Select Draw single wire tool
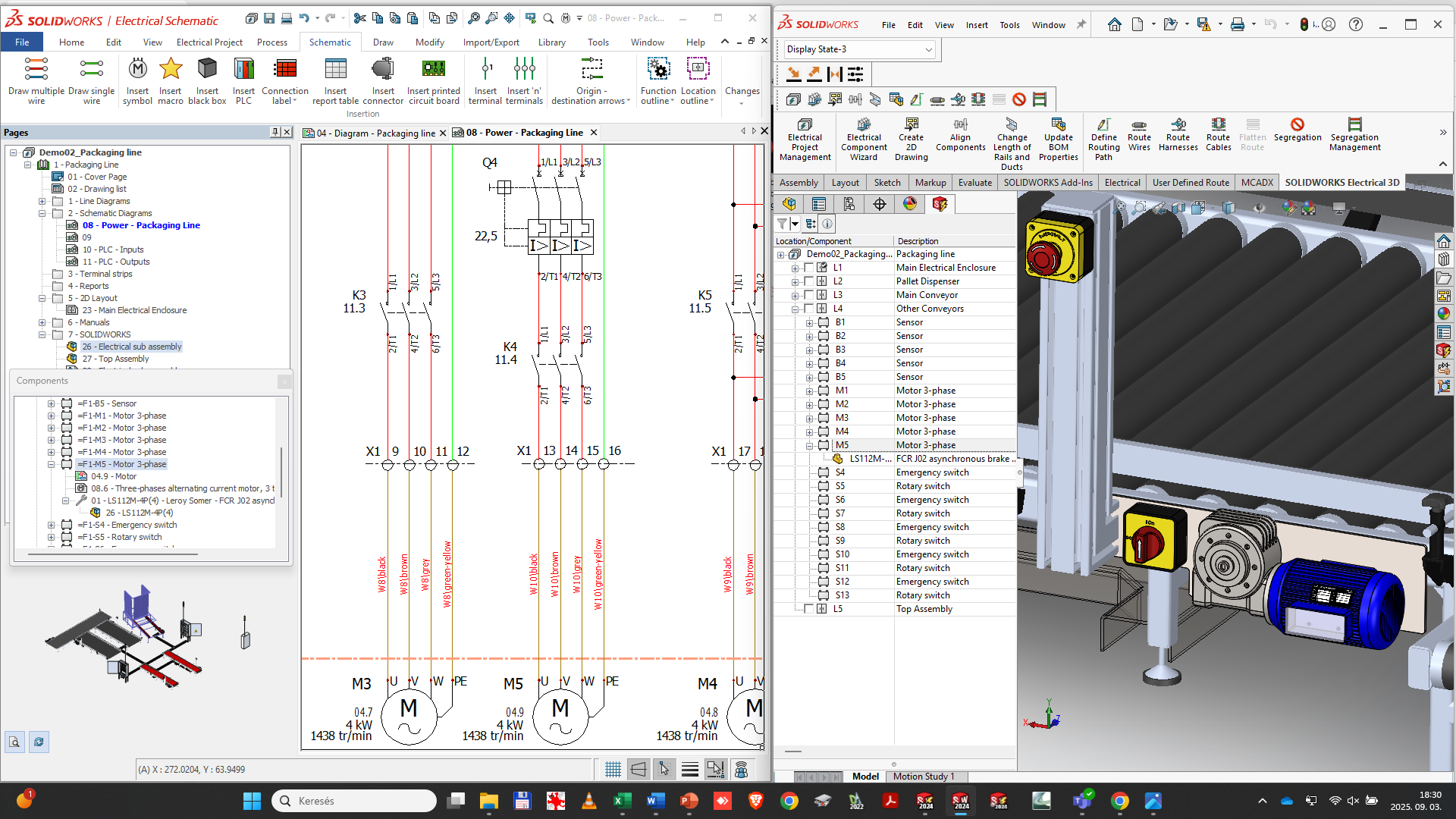 92,80
